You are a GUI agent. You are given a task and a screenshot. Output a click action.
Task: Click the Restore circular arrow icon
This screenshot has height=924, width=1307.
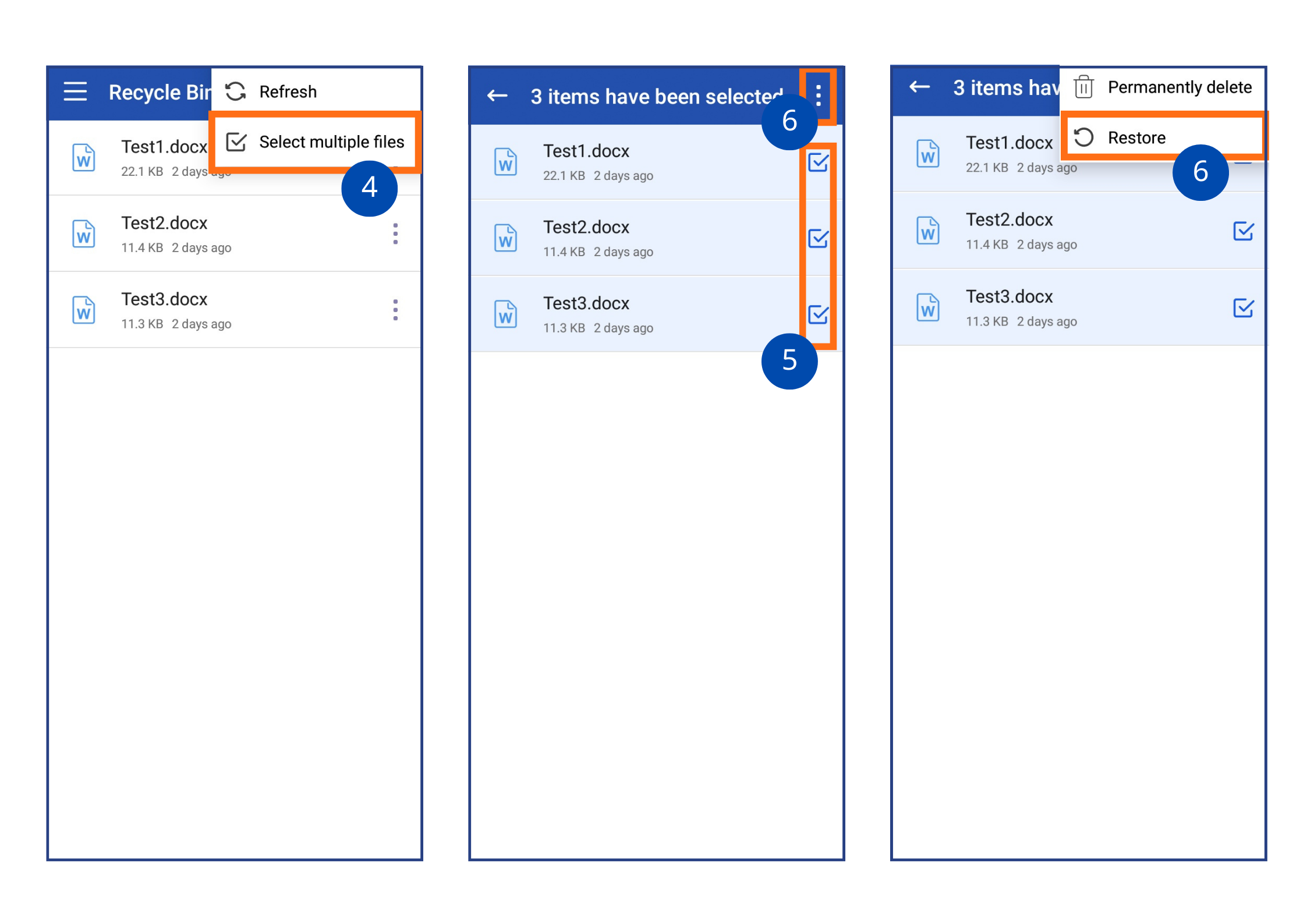[x=1084, y=137]
